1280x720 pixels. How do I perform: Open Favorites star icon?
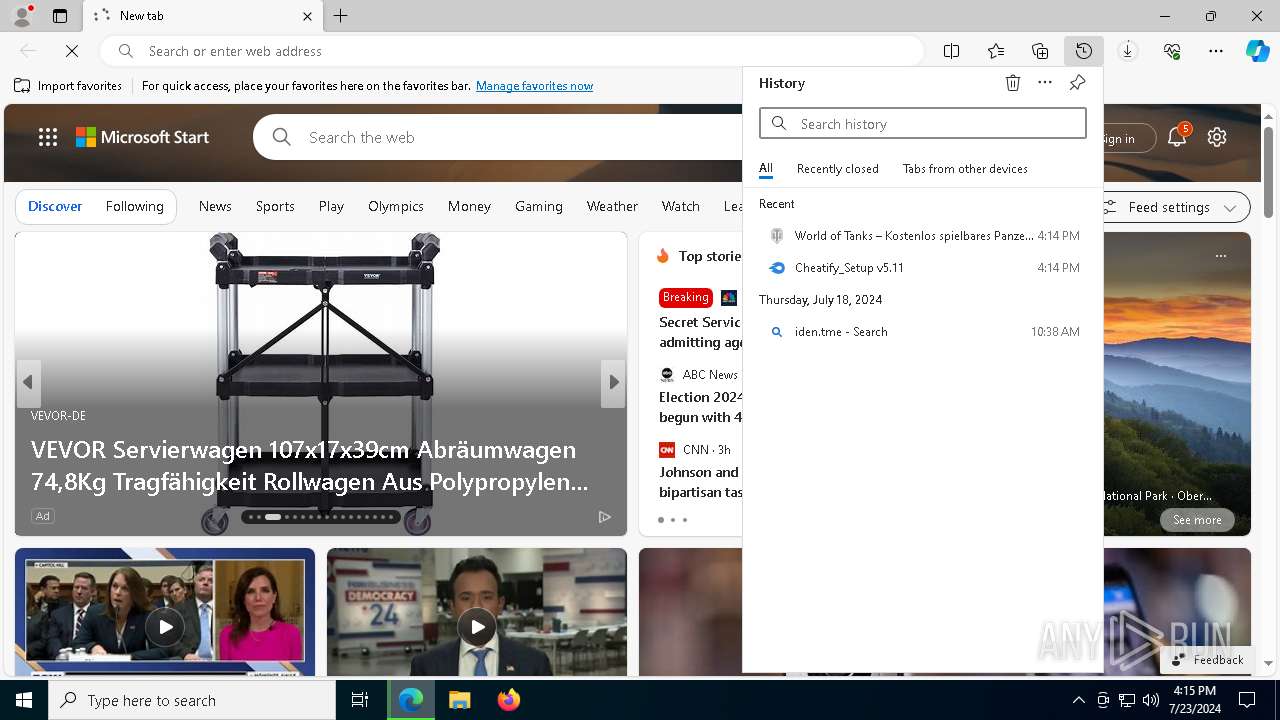(996, 51)
